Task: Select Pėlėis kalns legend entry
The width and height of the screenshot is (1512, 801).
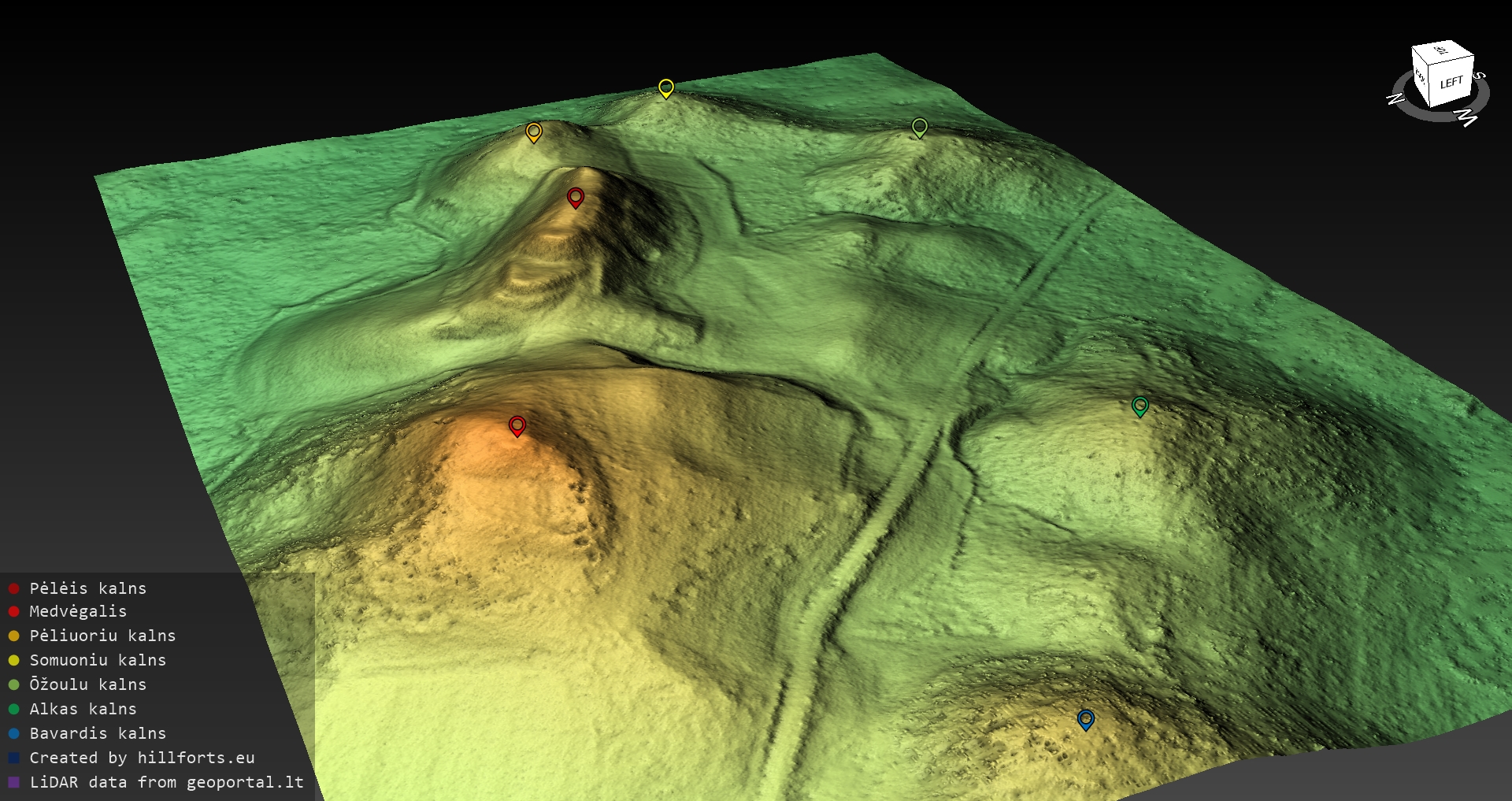Action: [87, 588]
